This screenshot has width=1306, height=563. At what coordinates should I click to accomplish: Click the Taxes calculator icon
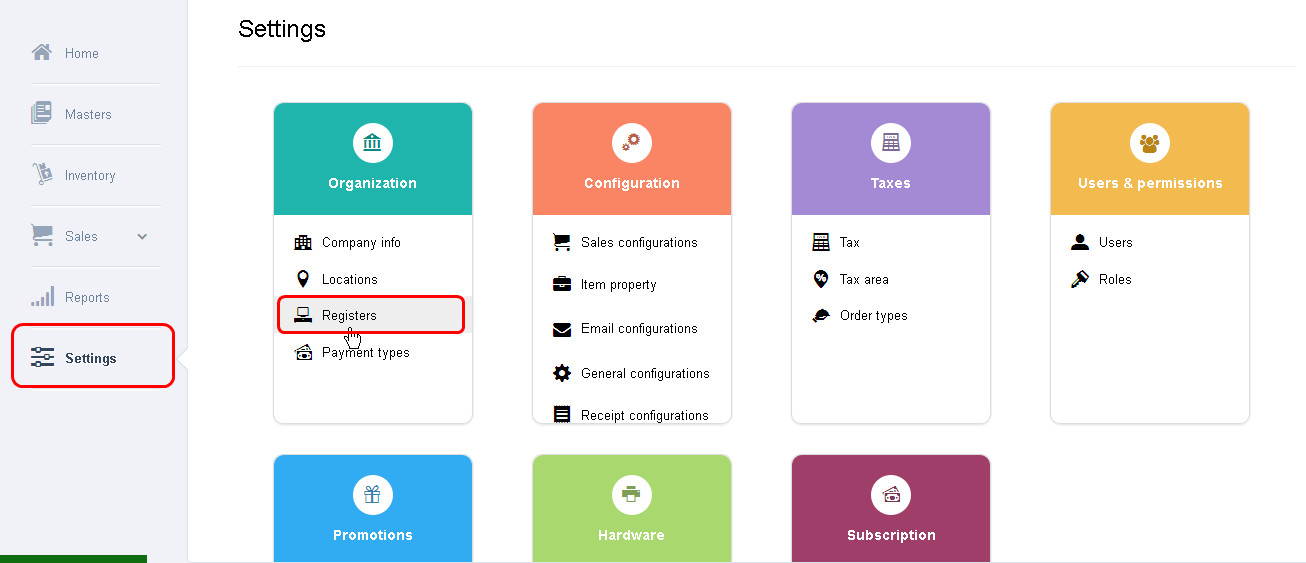click(890, 143)
